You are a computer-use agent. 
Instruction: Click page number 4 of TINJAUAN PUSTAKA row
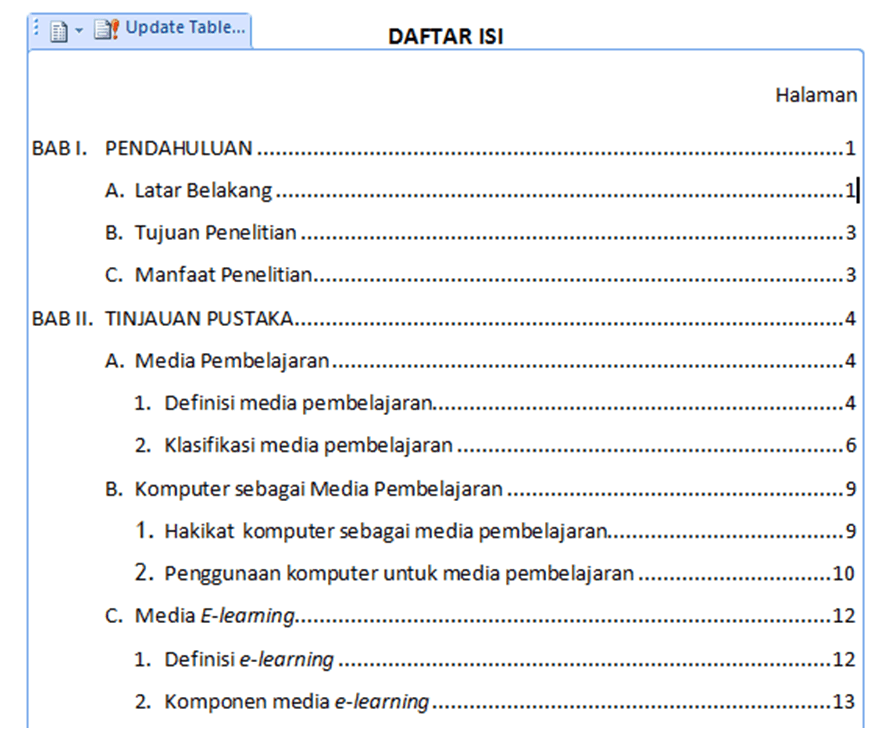click(851, 319)
